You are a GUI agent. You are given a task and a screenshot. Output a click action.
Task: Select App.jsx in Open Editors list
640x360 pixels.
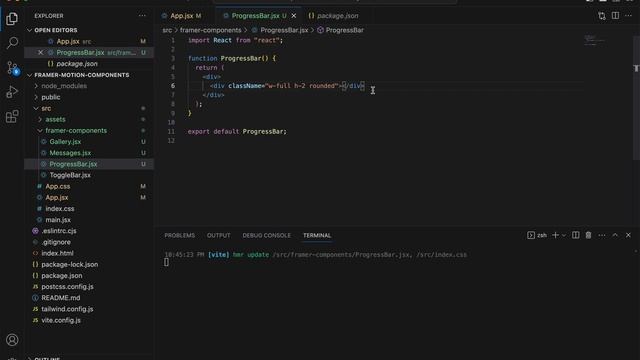(68, 42)
